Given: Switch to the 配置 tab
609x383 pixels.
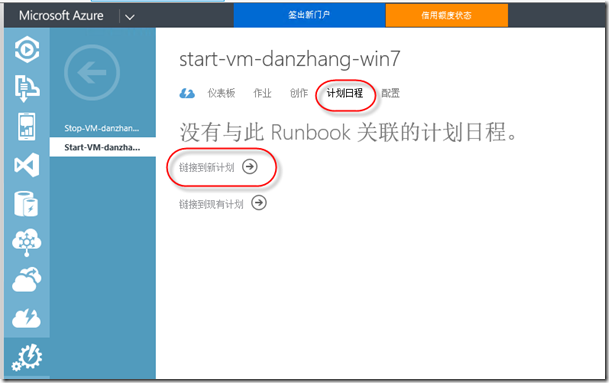Looking at the screenshot, I should click(x=390, y=93).
